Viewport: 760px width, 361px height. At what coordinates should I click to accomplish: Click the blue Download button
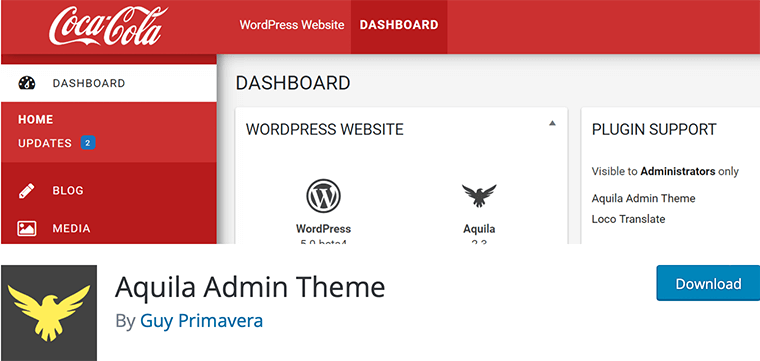(708, 283)
